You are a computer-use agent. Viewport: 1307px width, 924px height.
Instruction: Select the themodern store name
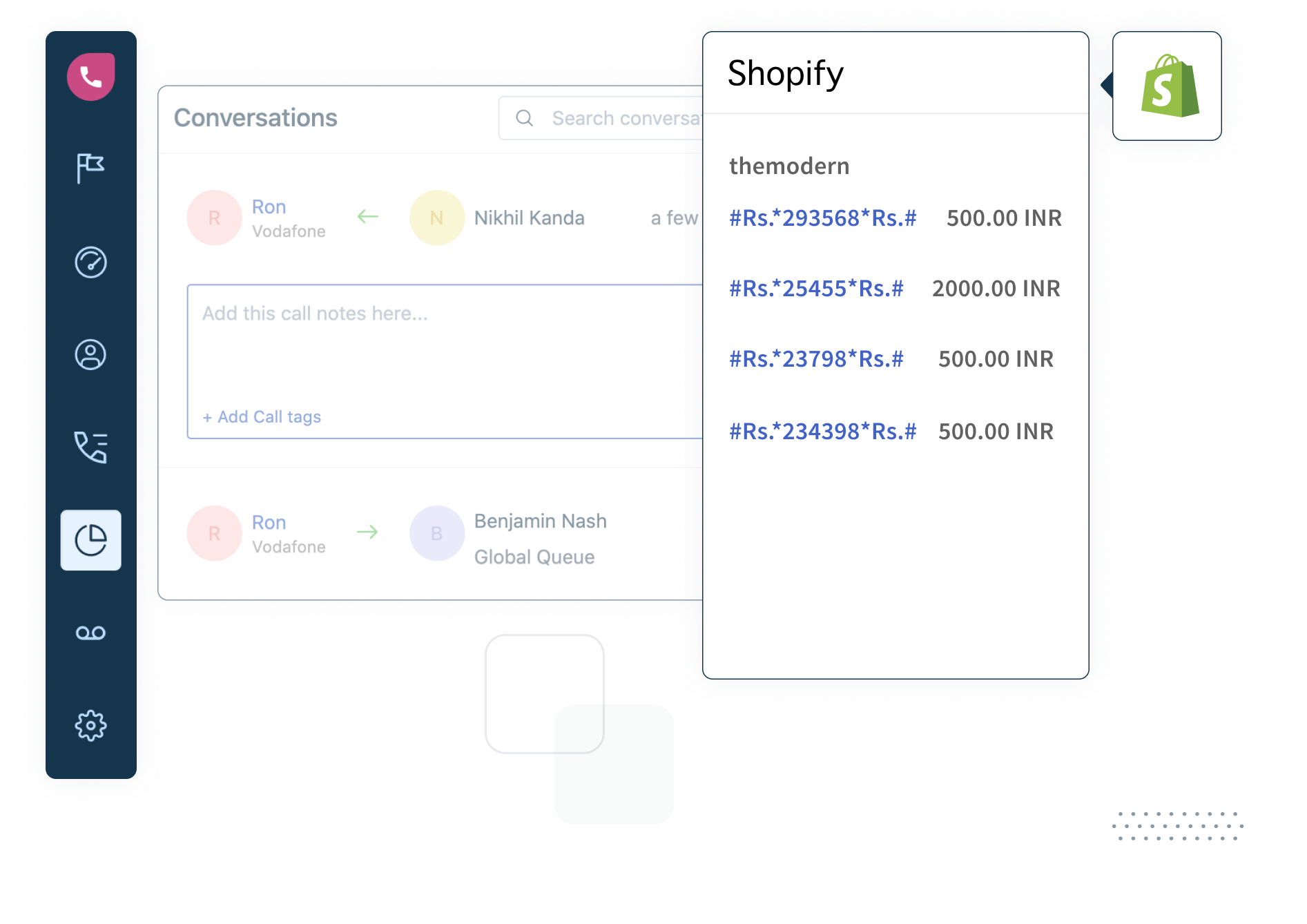tap(790, 166)
